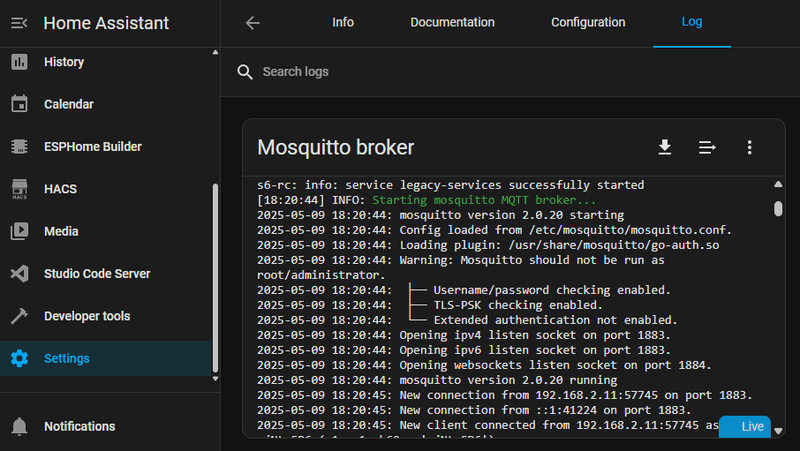Click the sidebar scroll down arrow
Screen dimensions: 800x451
tap(215, 379)
